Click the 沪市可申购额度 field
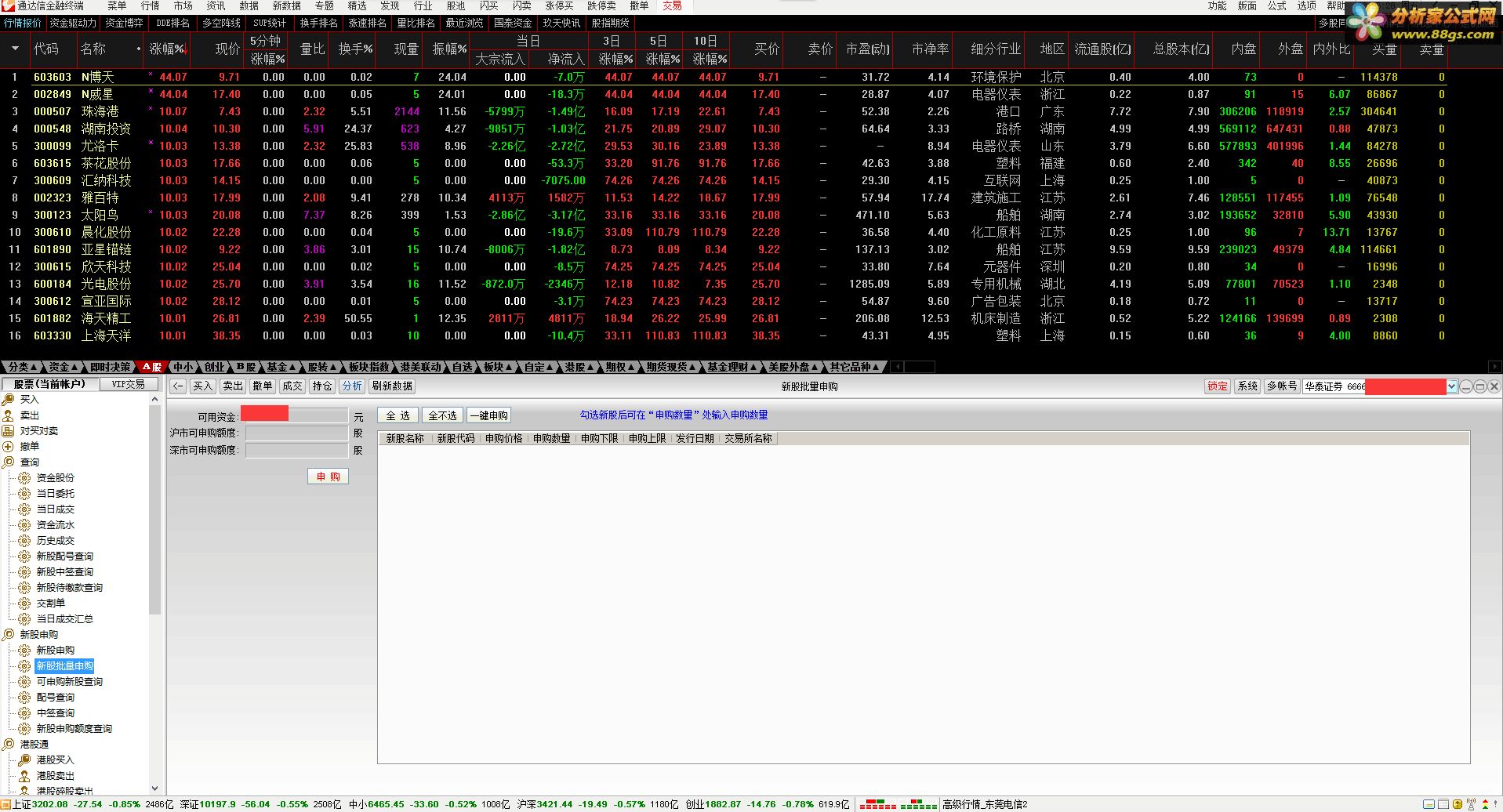 tap(296, 433)
